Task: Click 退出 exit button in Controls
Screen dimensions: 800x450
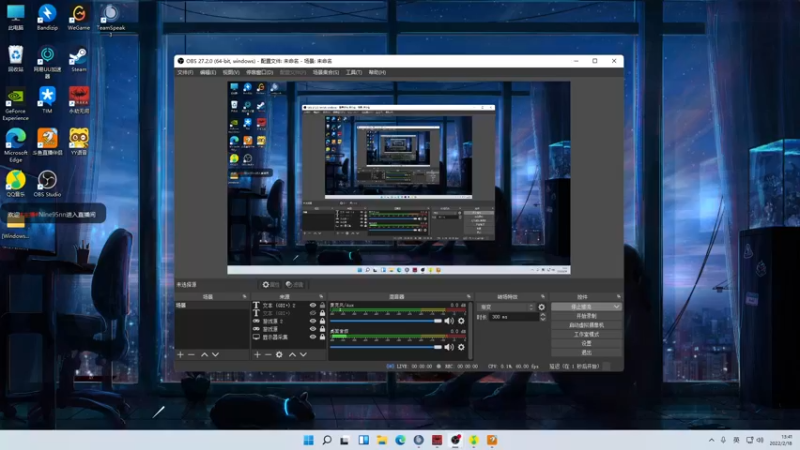Action: pos(586,353)
